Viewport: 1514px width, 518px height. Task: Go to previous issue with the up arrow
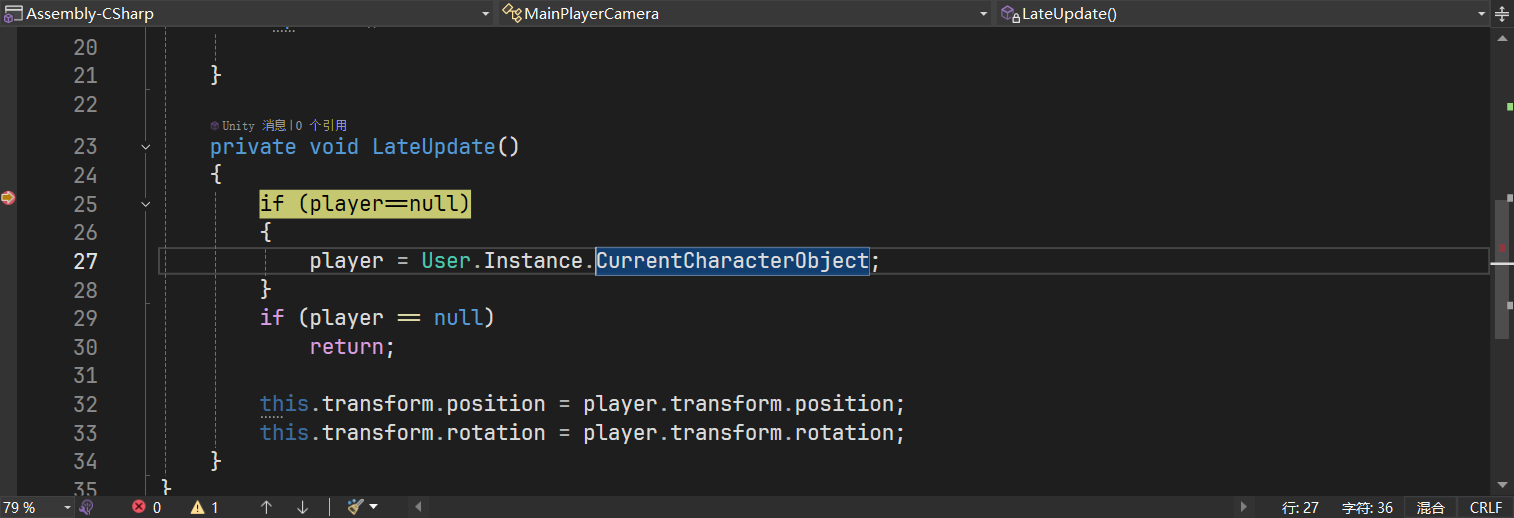click(266, 507)
